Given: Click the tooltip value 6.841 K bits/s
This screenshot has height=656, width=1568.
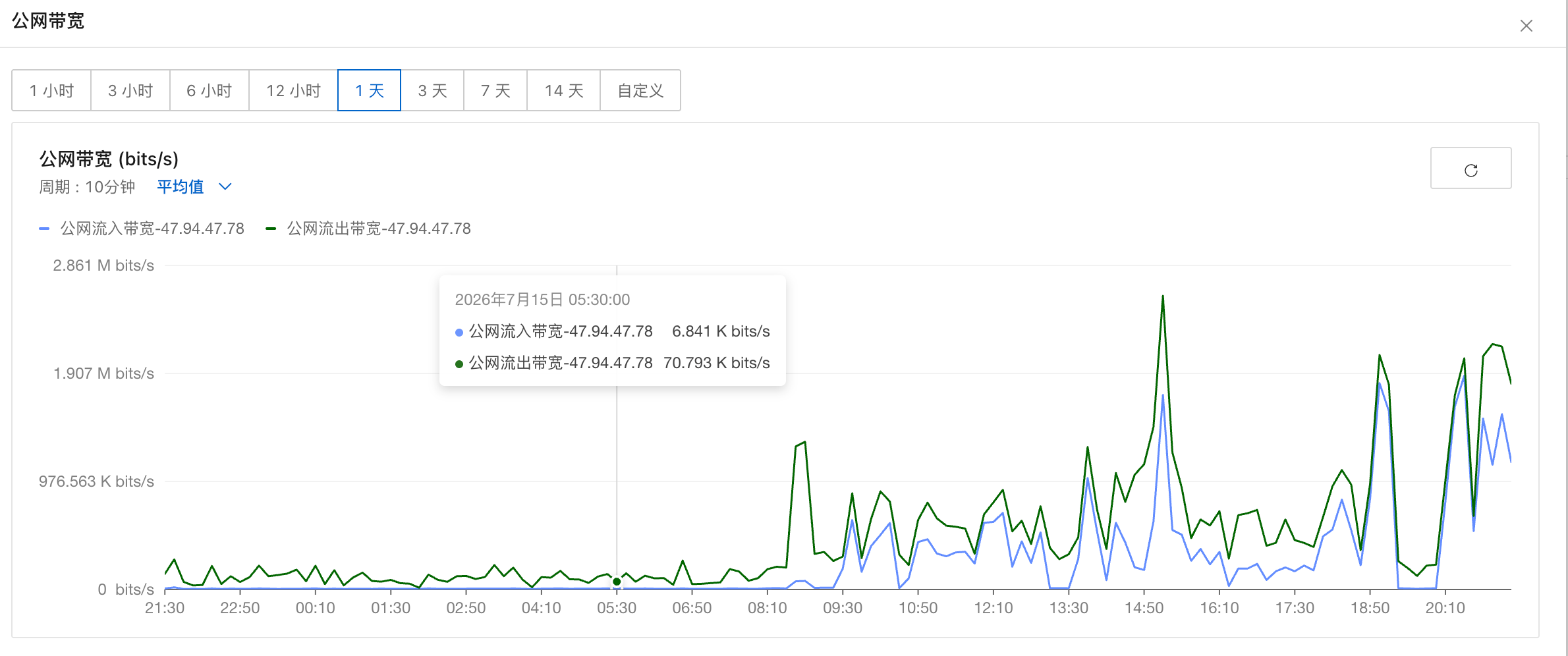Looking at the screenshot, I should pos(721,331).
